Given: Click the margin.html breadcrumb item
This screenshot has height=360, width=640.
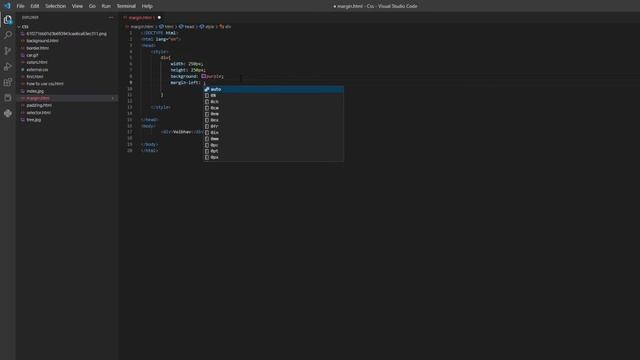Looking at the screenshot, I should [141, 27].
